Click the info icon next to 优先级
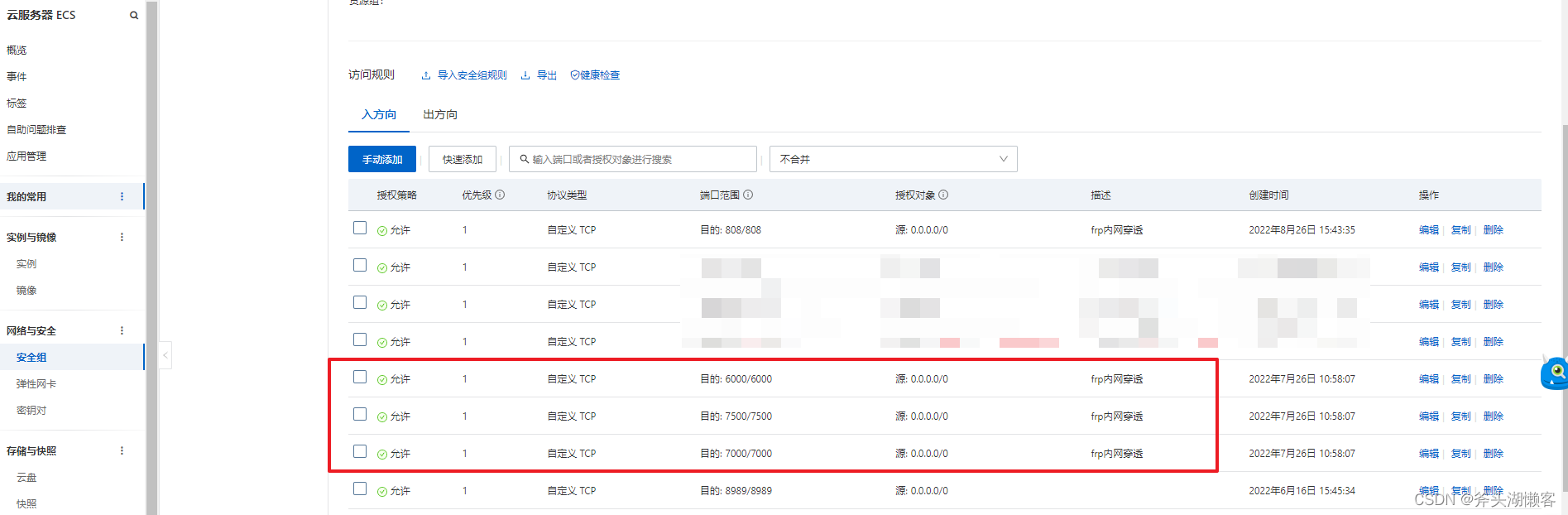The height and width of the screenshot is (515, 1568). coord(500,195)
